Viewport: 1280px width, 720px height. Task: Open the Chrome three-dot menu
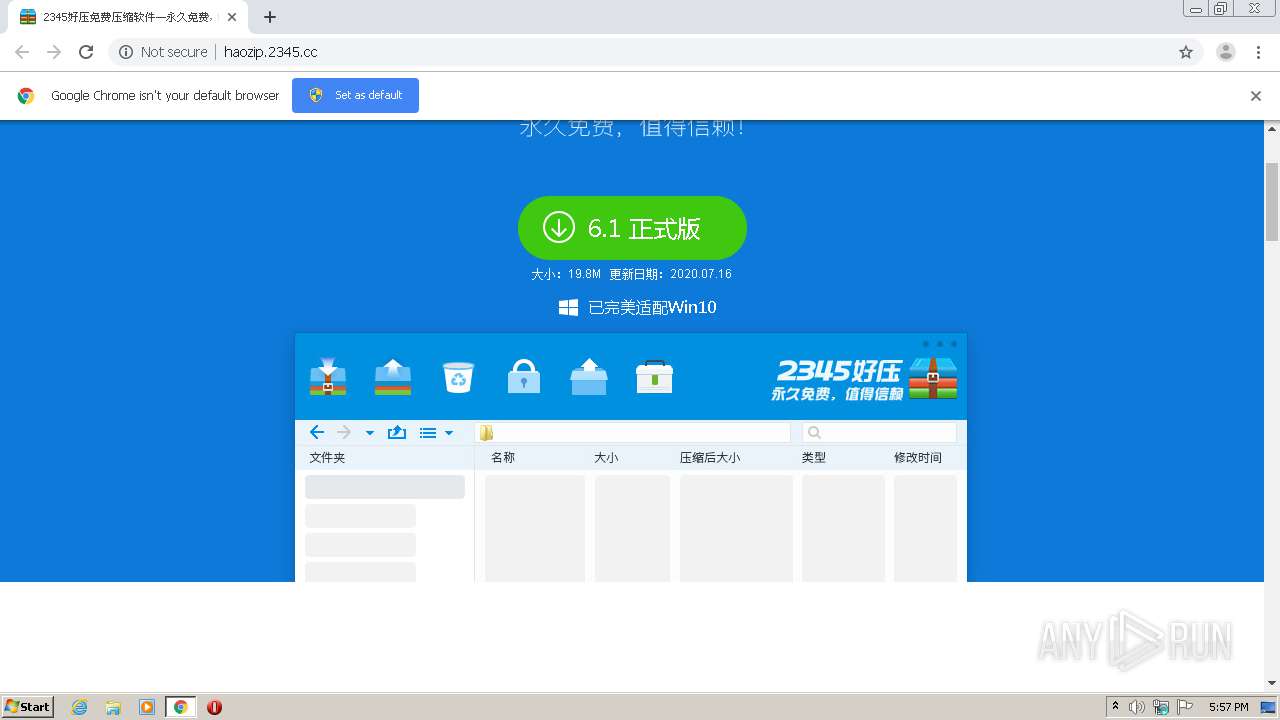click(1259, 52)
